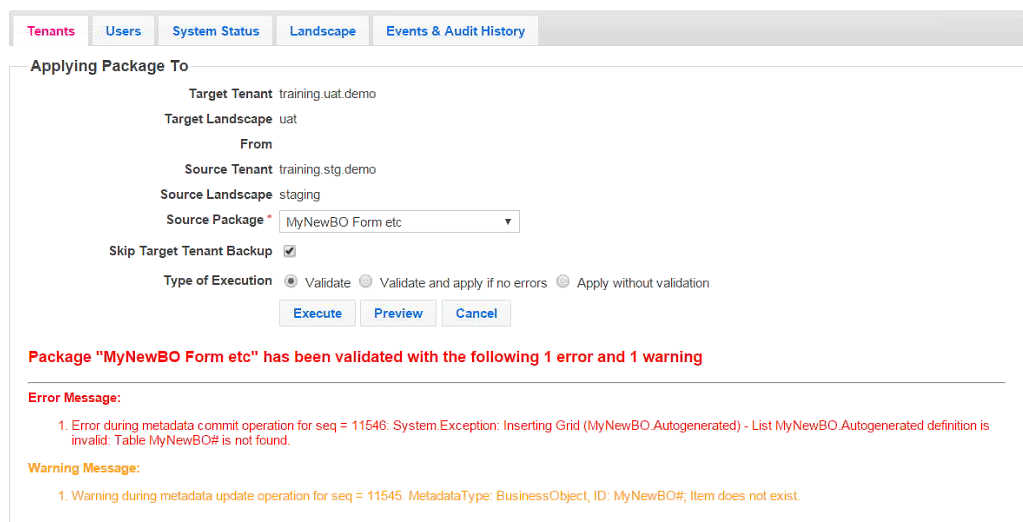1023x522 pixels.
Task: Select the Landscape tab
Action: click(x=322, y=31)
